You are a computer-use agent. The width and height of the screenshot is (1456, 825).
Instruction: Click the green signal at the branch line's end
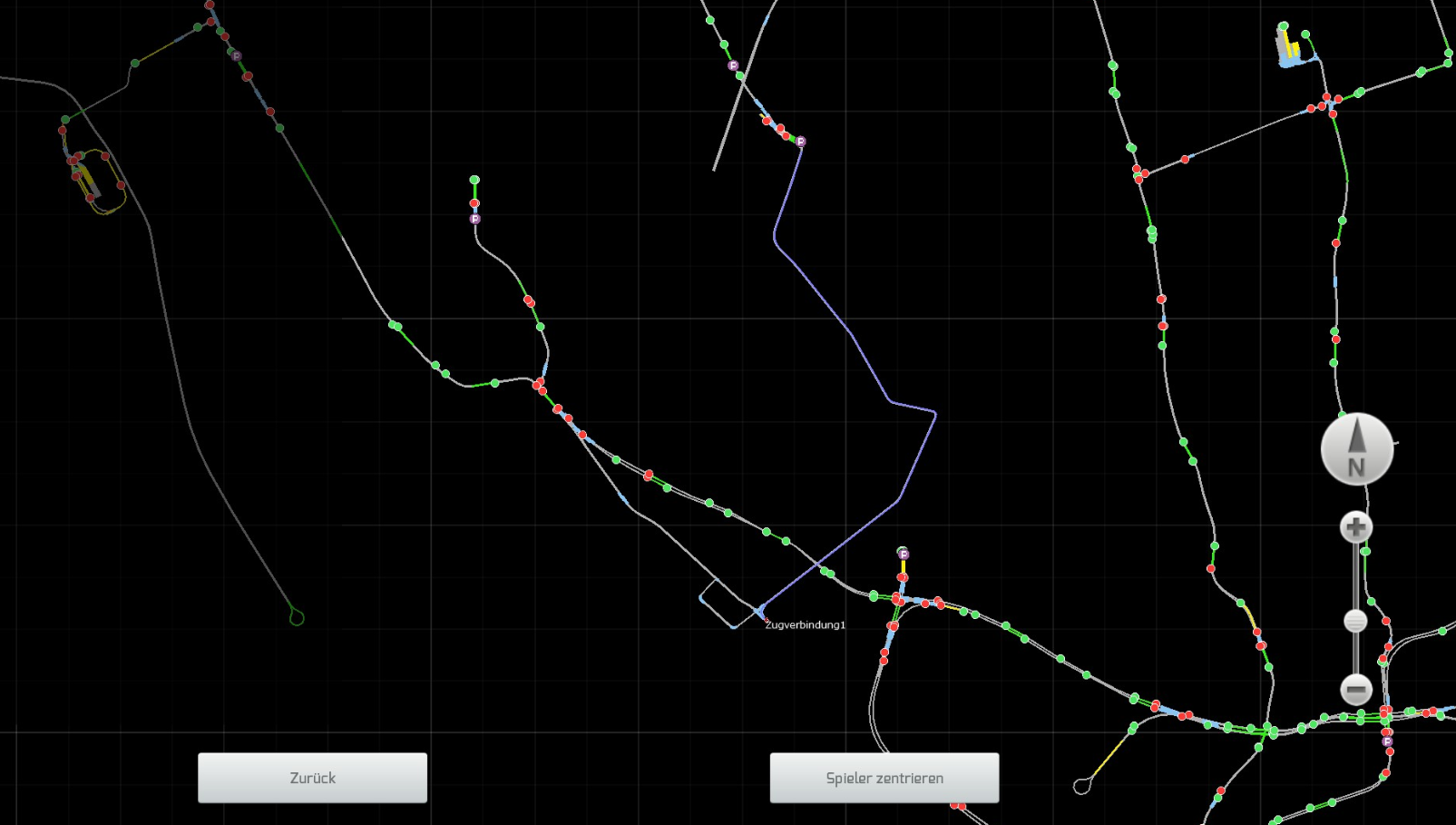(474, 181)
